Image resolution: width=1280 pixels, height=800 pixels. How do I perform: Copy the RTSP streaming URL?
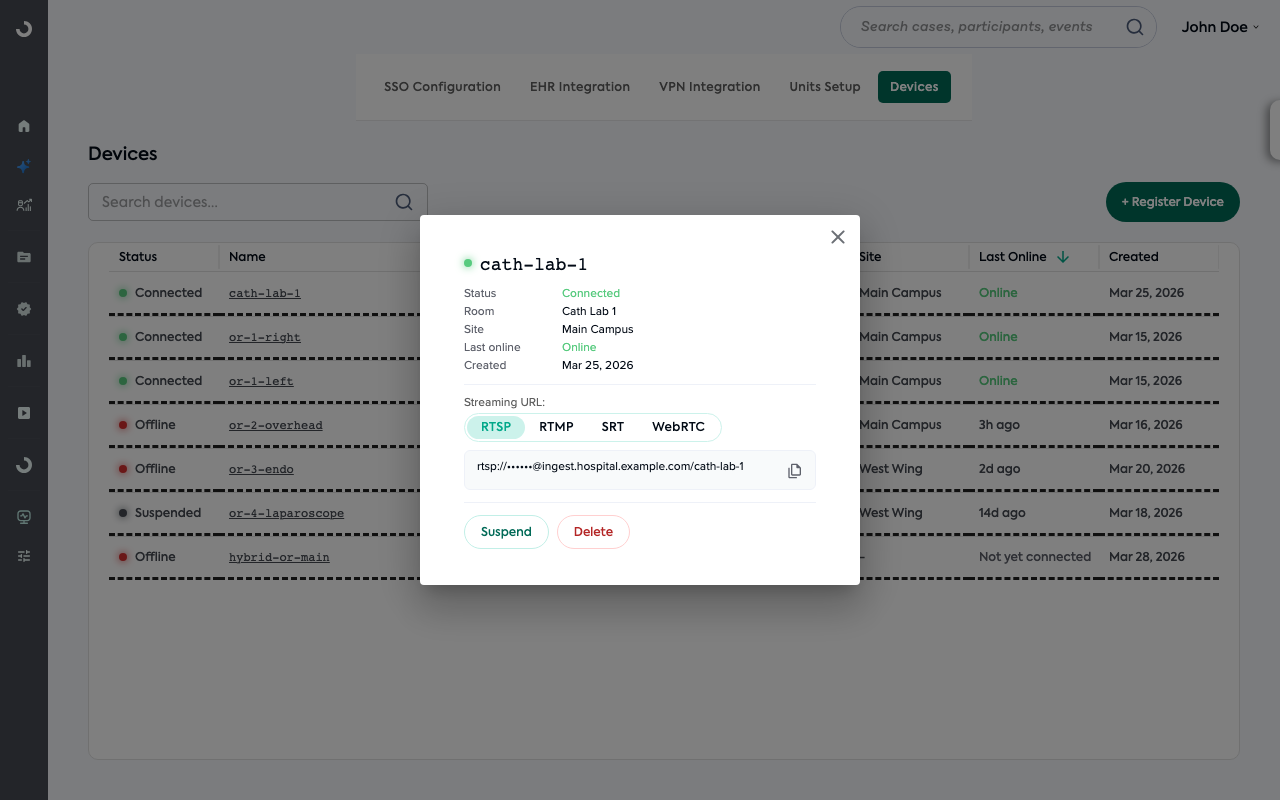coord(794,470)
